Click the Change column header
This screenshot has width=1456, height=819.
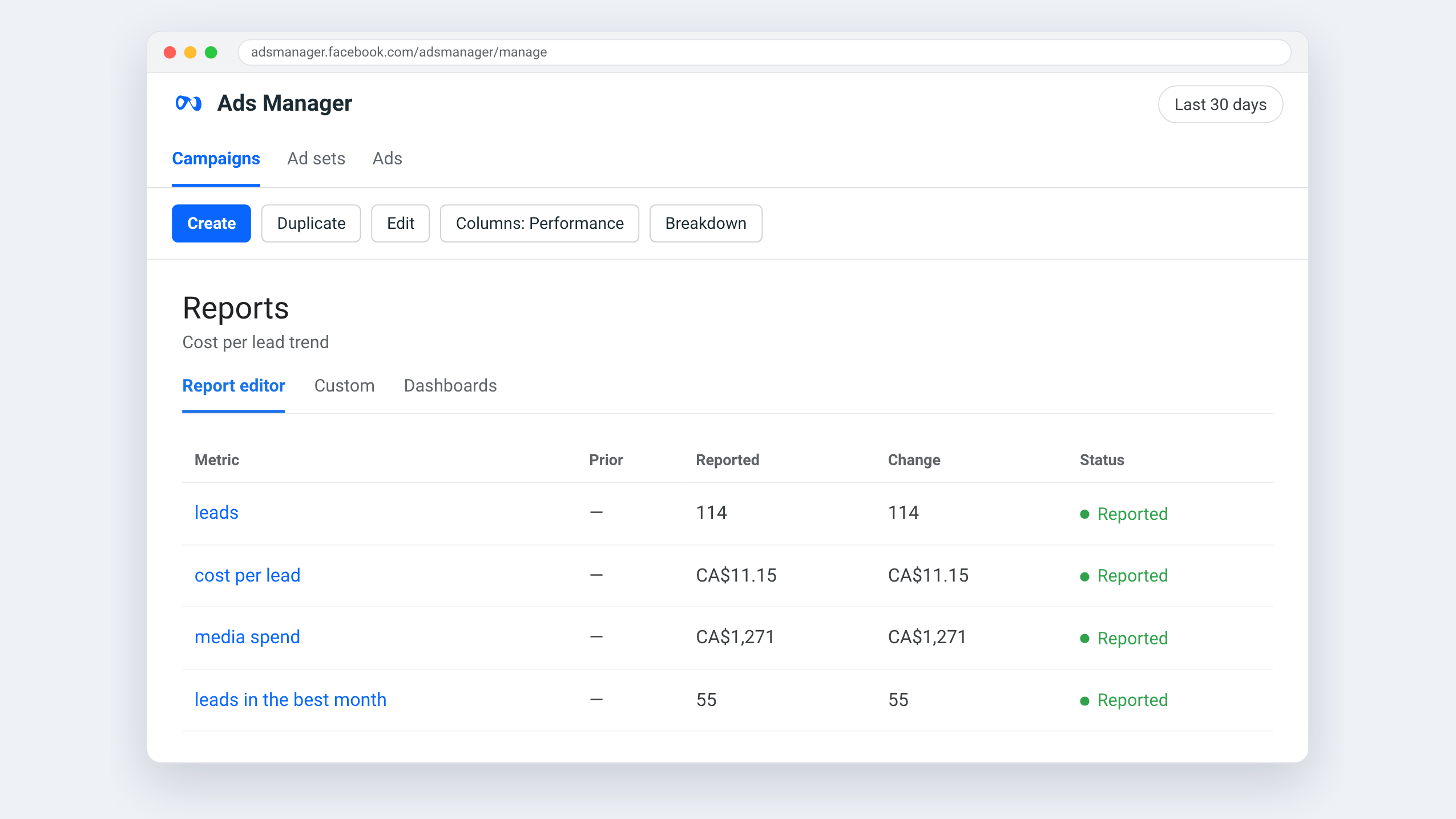point(914,460)
